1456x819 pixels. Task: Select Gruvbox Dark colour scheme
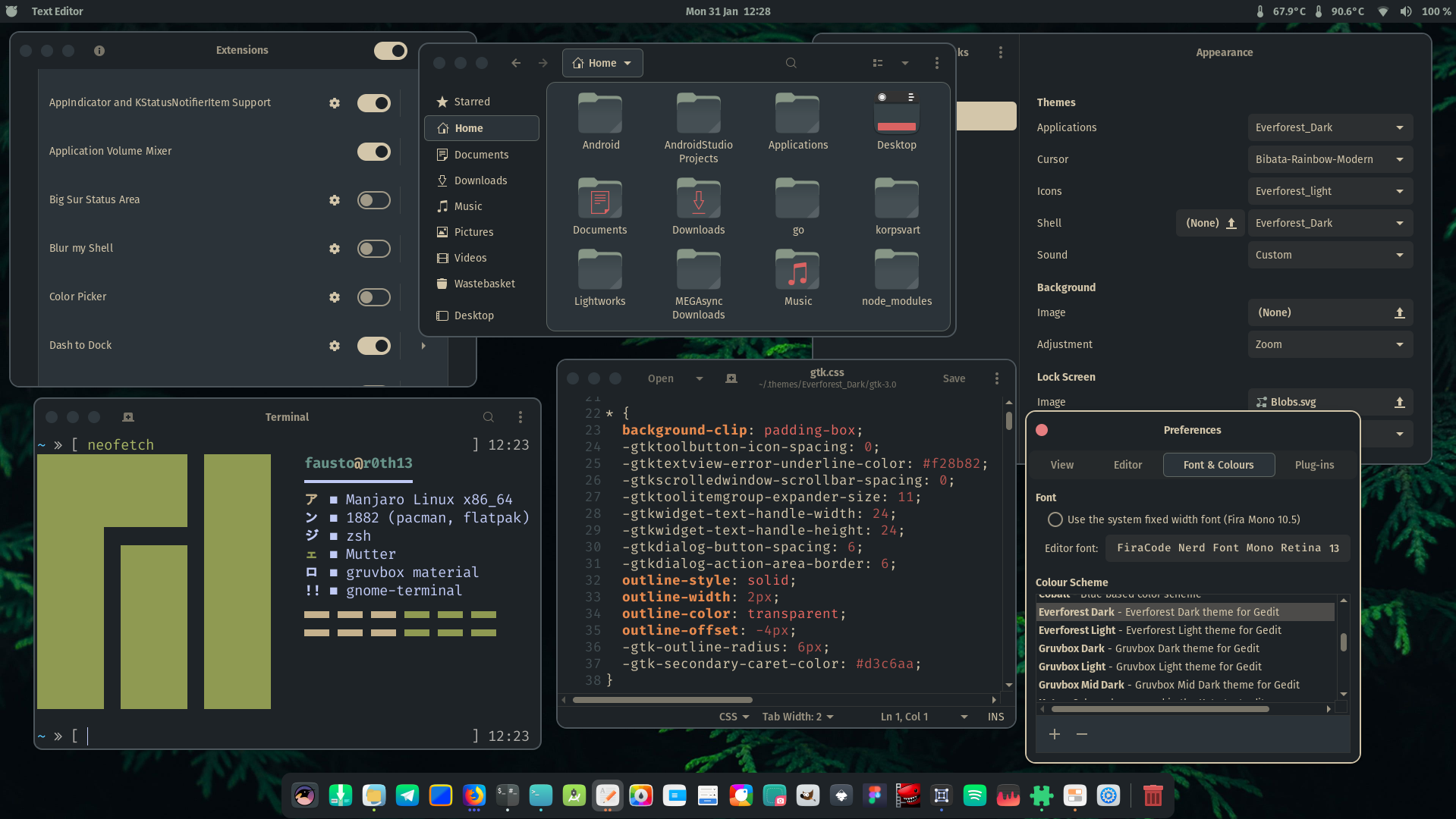[1185, 648]
